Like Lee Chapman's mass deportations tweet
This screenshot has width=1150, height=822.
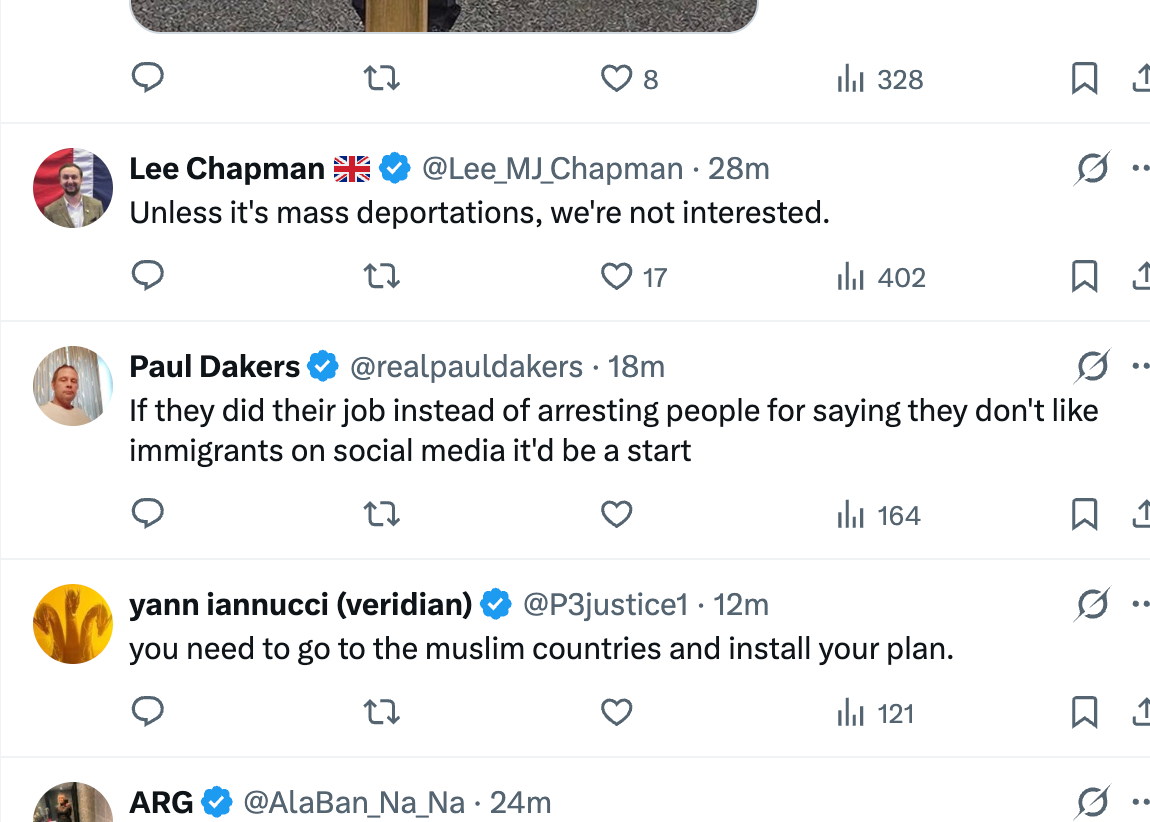(x=617, y=276)
